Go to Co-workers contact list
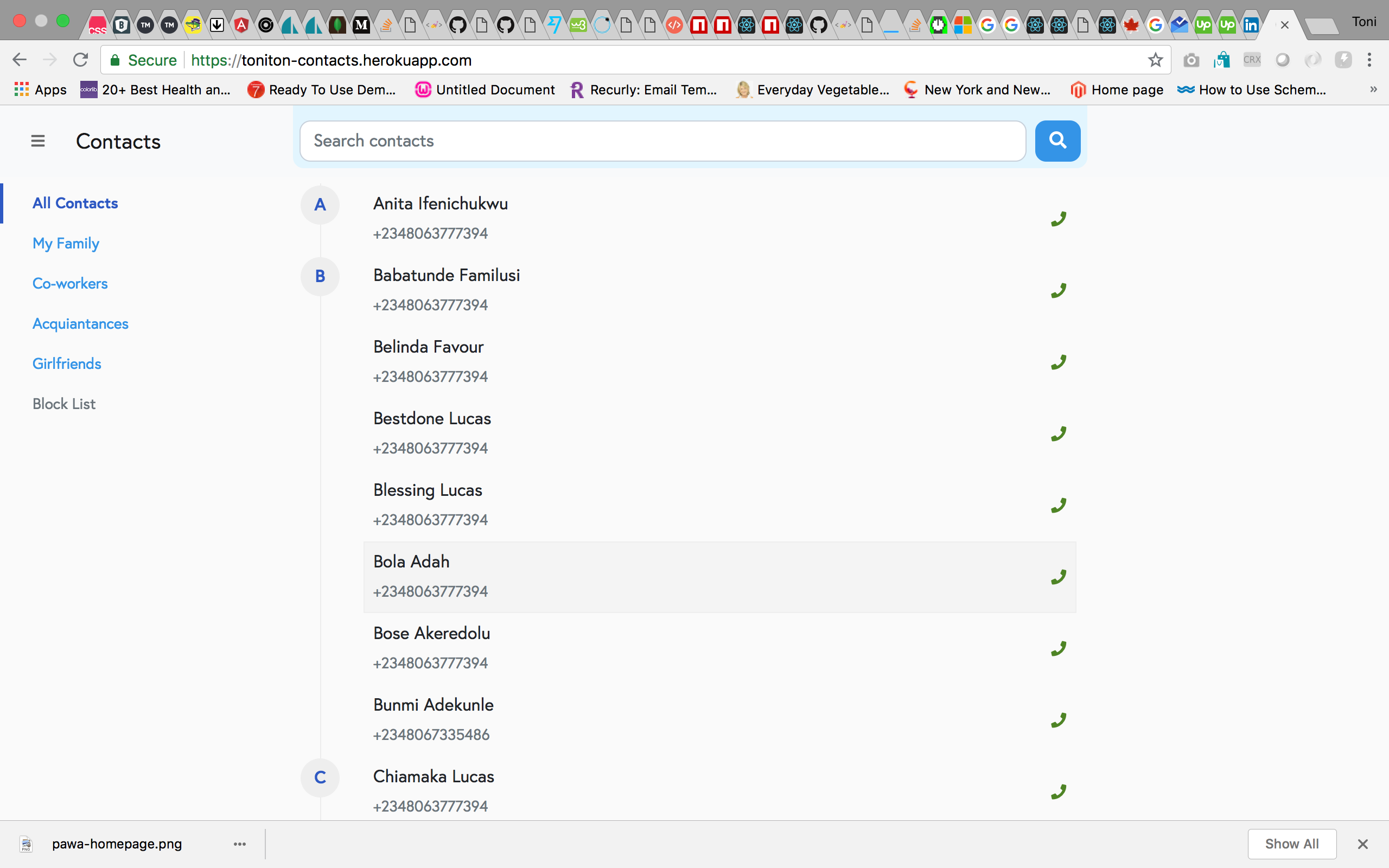 point(70,284)
